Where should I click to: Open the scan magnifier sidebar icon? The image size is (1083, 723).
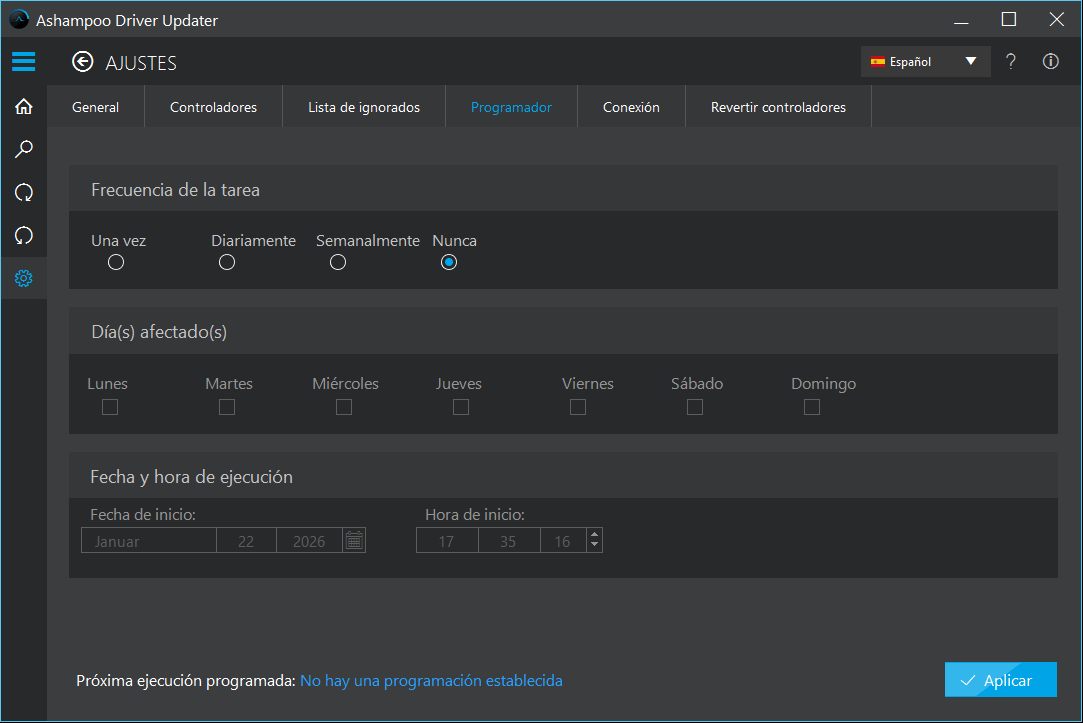click(x=23, y=150)
